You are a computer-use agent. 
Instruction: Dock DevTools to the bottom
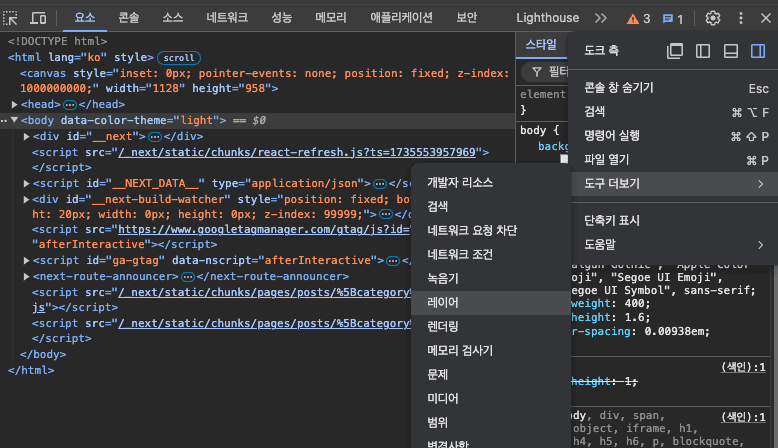(x=730, y=51)
